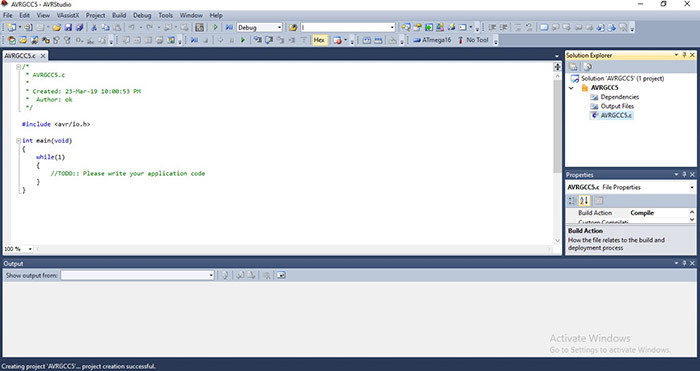This screenshot has height=371, width=700.
Task: Open editor tab list dropdown arrow
Action: coord(557,56)
